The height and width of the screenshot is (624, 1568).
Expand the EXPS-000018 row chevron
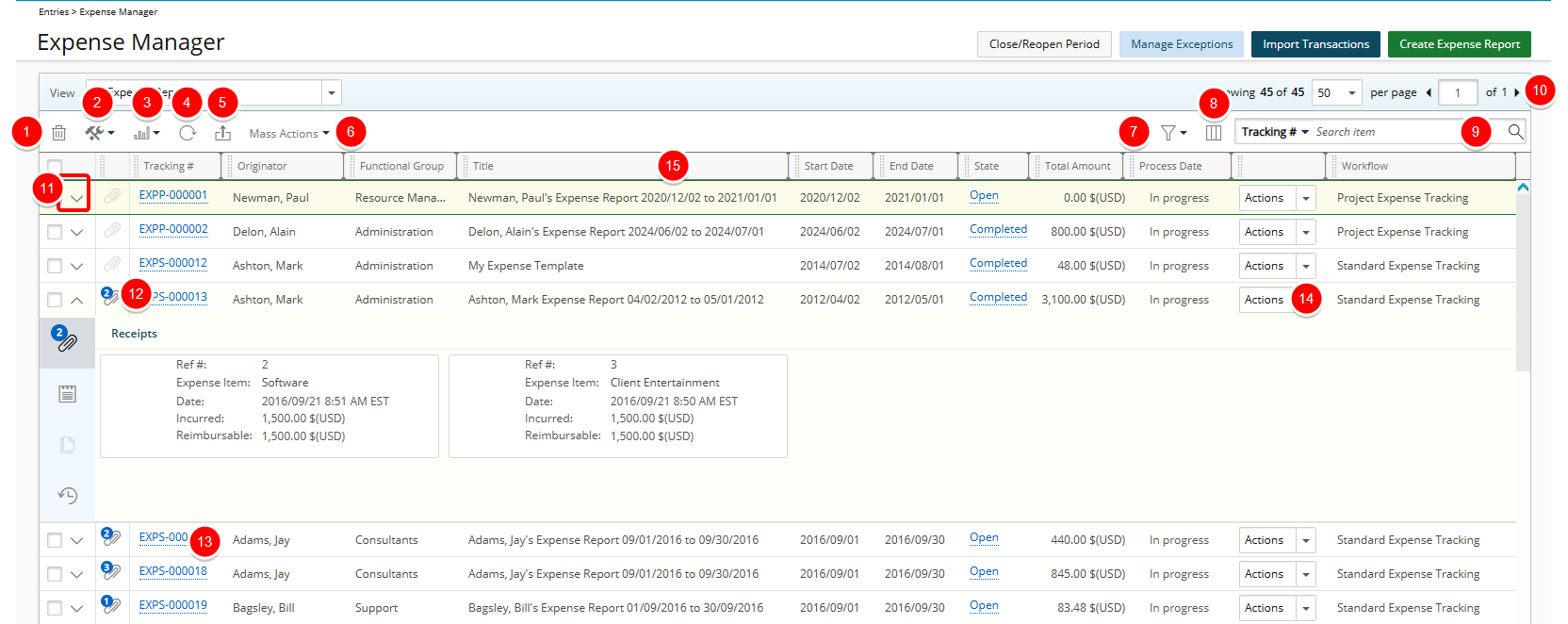[76, 574]
